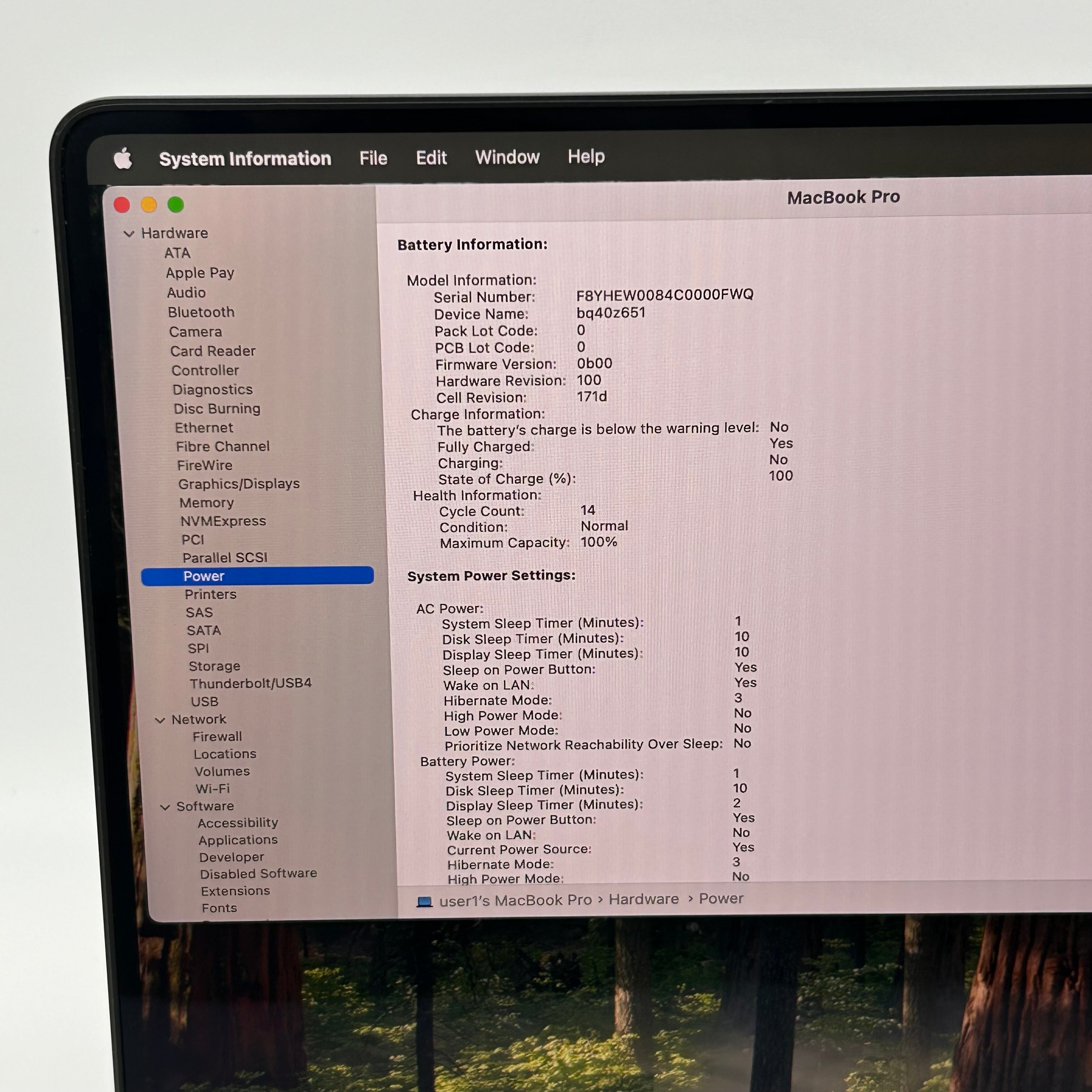
Task: Select Wi-Fi under Network
Action: coord(213,789)
